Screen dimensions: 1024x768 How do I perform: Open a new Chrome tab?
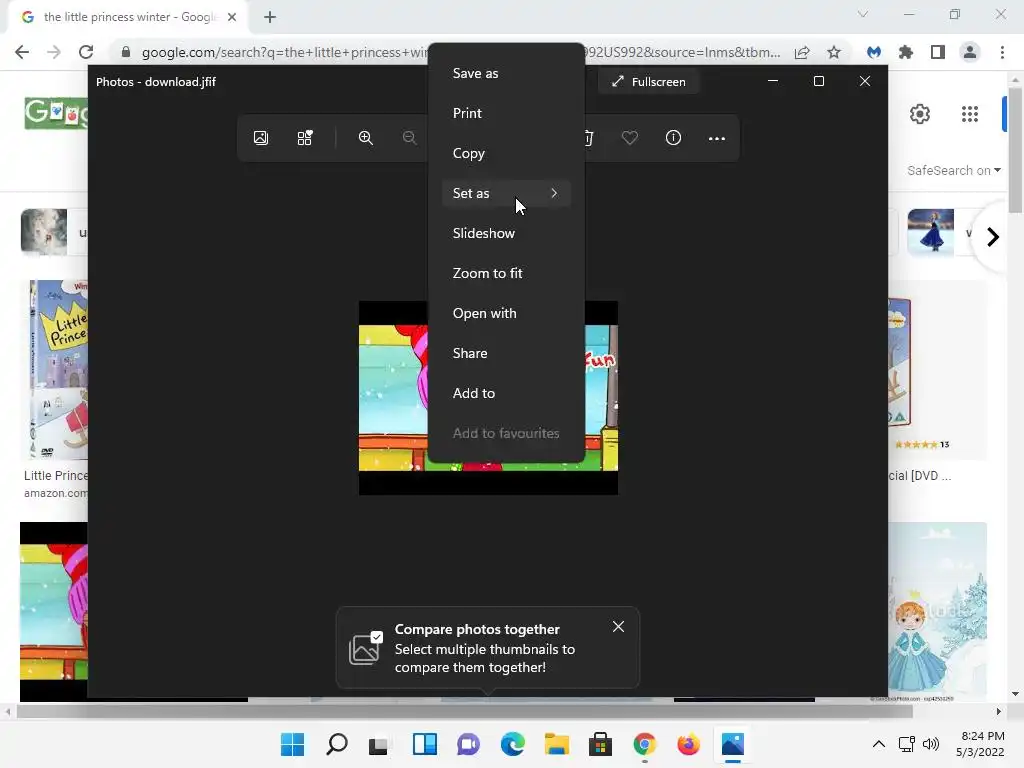pyautogui.click(x=270, y=18)
